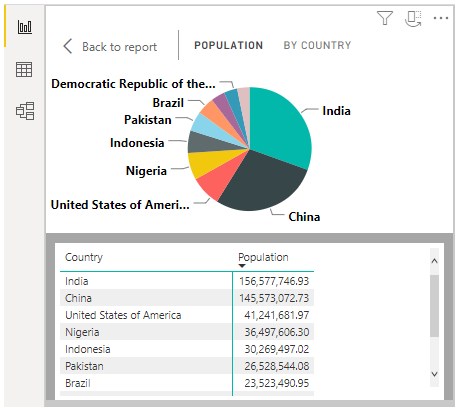This screenshot has height=411, width=458.
Task: Open the Model relationships view icon
Action: pos(25,111)
